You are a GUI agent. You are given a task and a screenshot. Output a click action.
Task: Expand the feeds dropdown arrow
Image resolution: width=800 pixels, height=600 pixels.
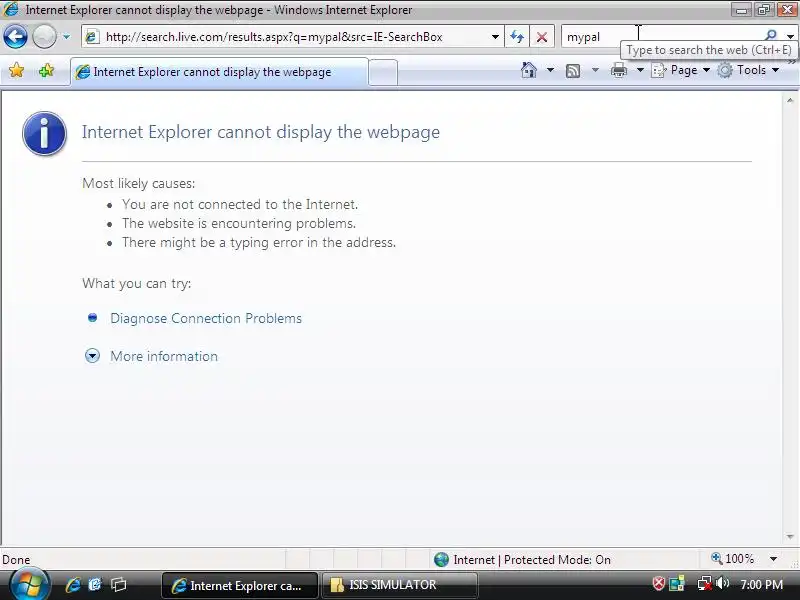point(595,70)
